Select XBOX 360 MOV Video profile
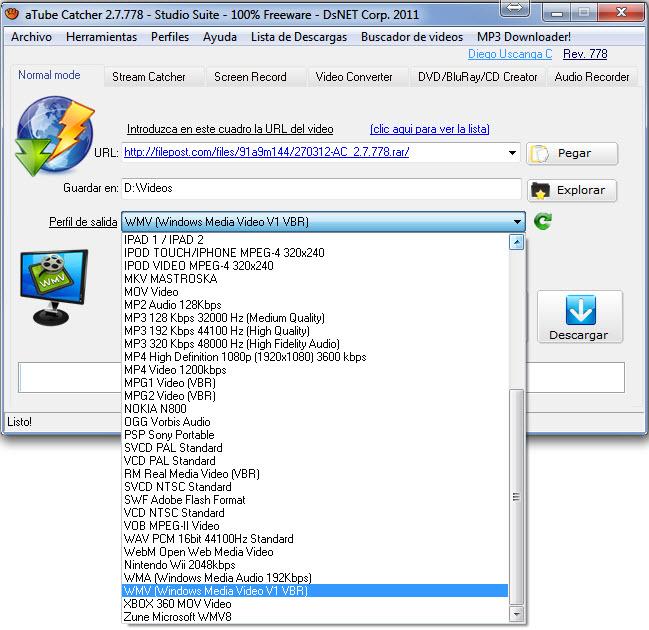649x630 pixels. (x=315, y=604)
